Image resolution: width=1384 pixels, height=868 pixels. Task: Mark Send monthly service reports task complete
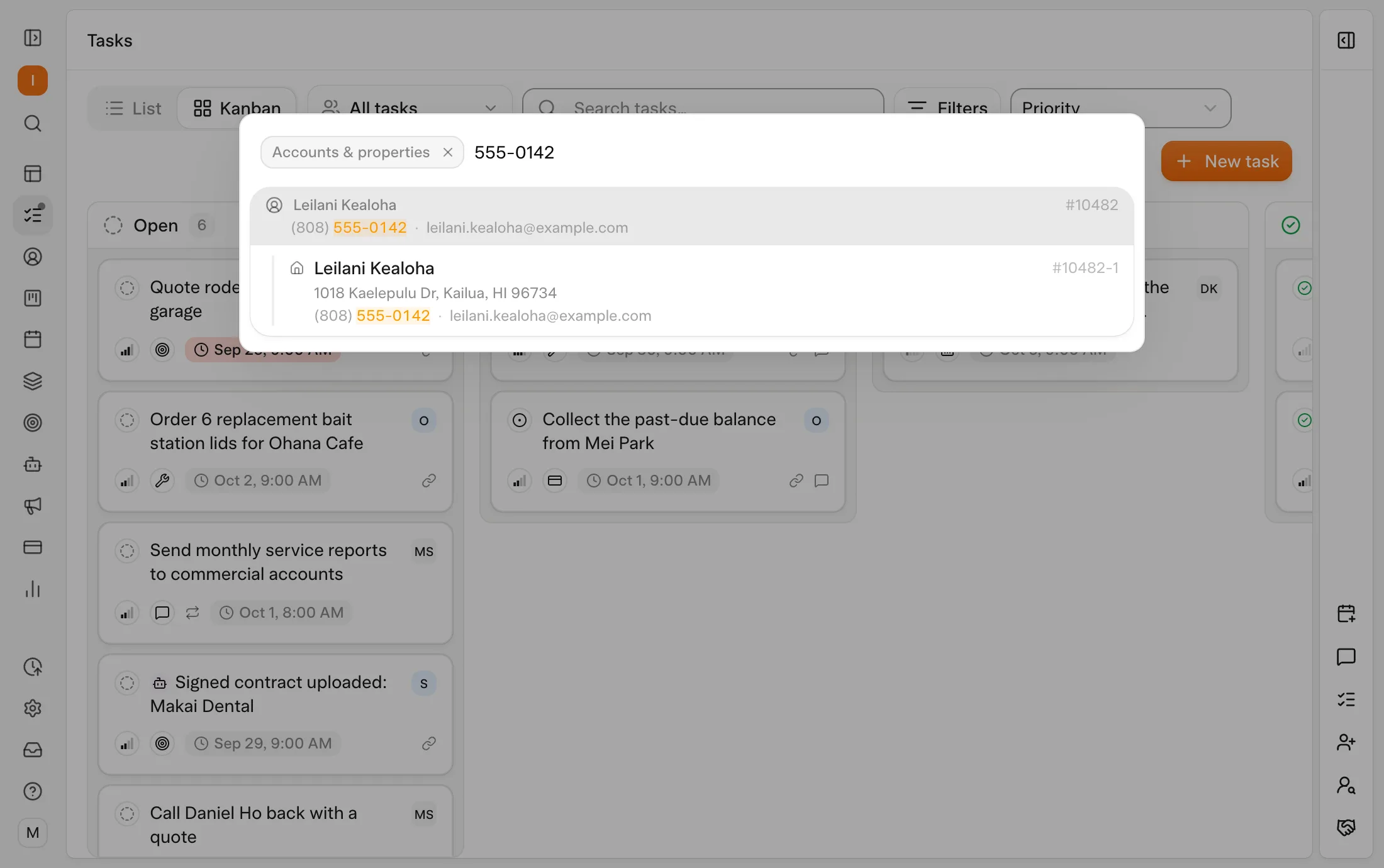click(x=127, y=551)
